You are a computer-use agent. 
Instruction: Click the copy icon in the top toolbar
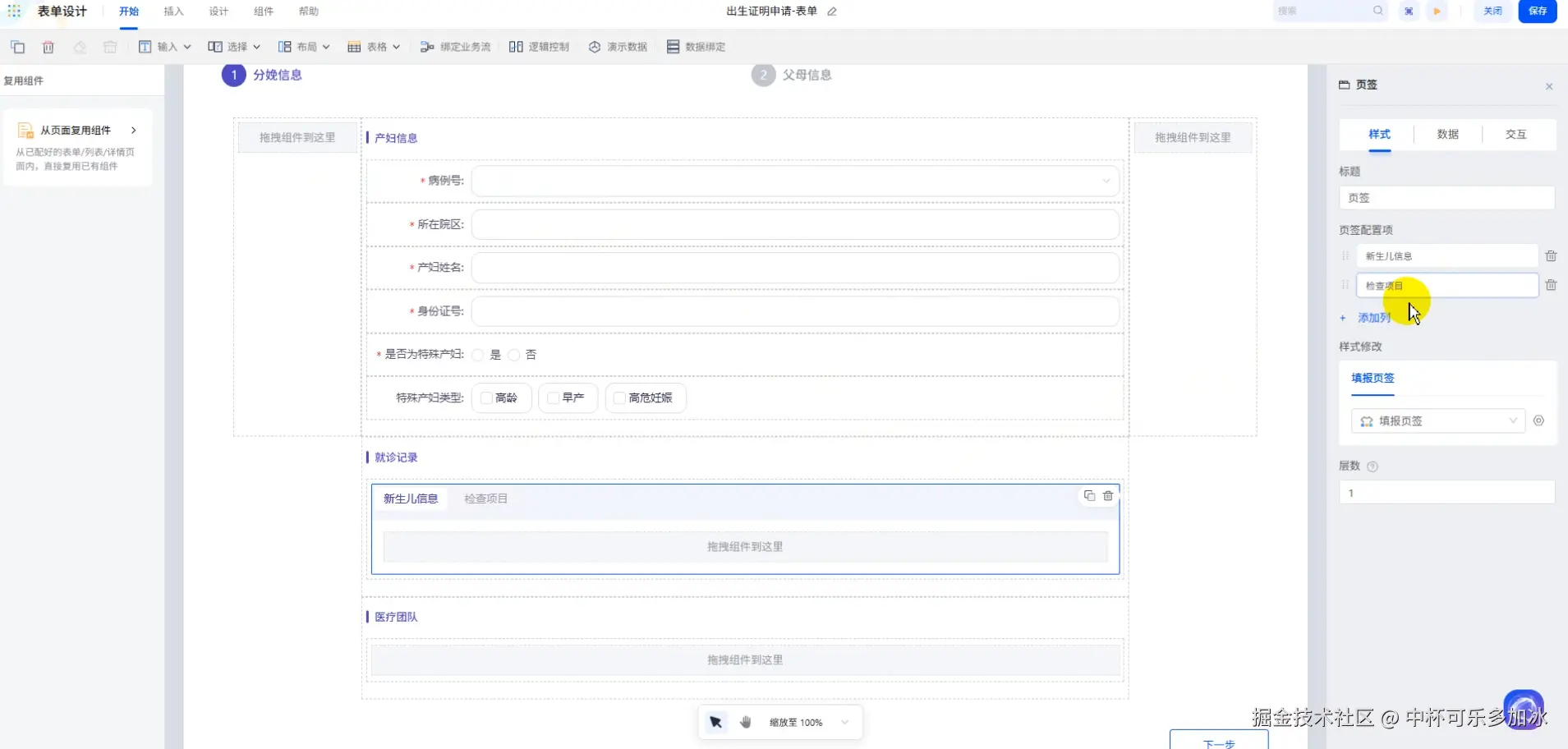click(17, 47)
